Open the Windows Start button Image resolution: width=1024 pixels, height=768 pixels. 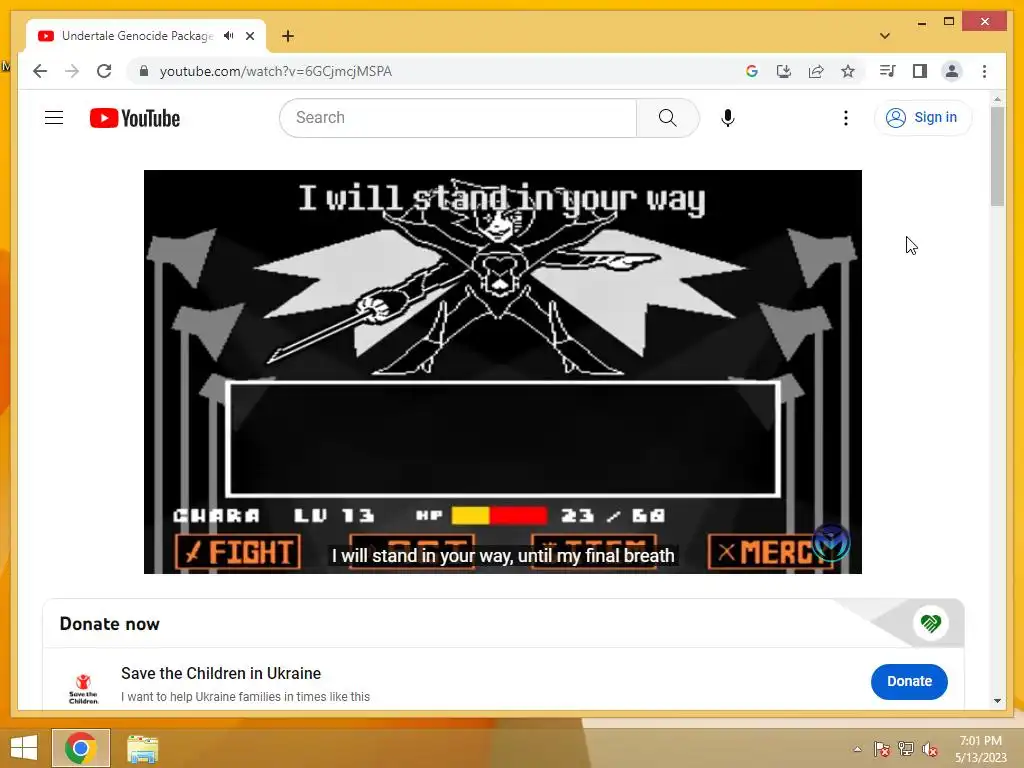[x=24, y=748]
